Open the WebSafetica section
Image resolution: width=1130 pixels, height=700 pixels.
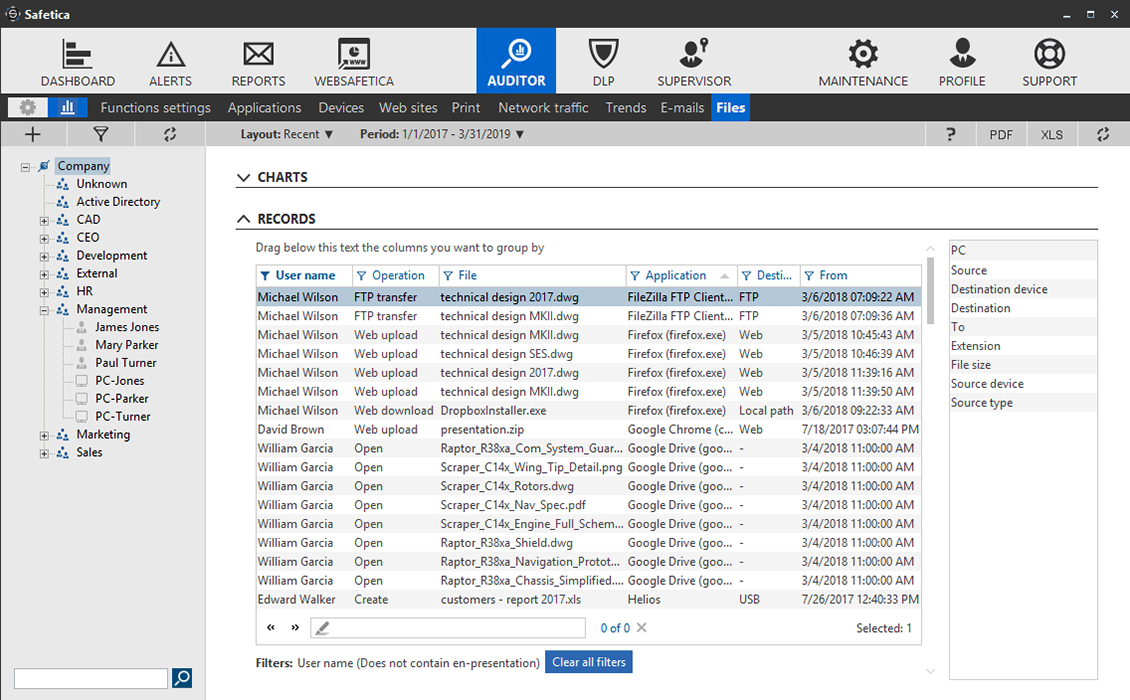click(x=354, y=62)
